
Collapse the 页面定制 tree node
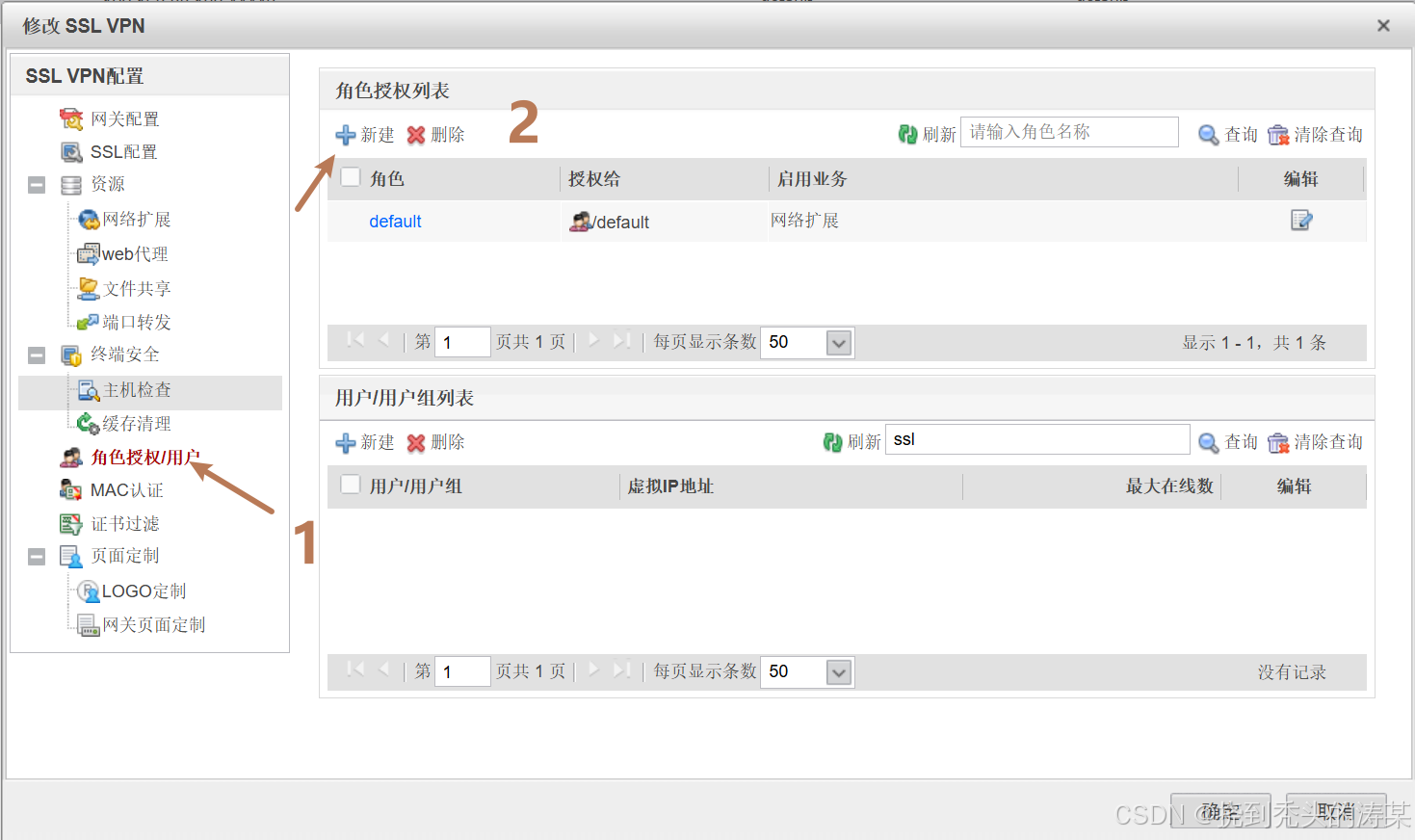coord(37,557)
